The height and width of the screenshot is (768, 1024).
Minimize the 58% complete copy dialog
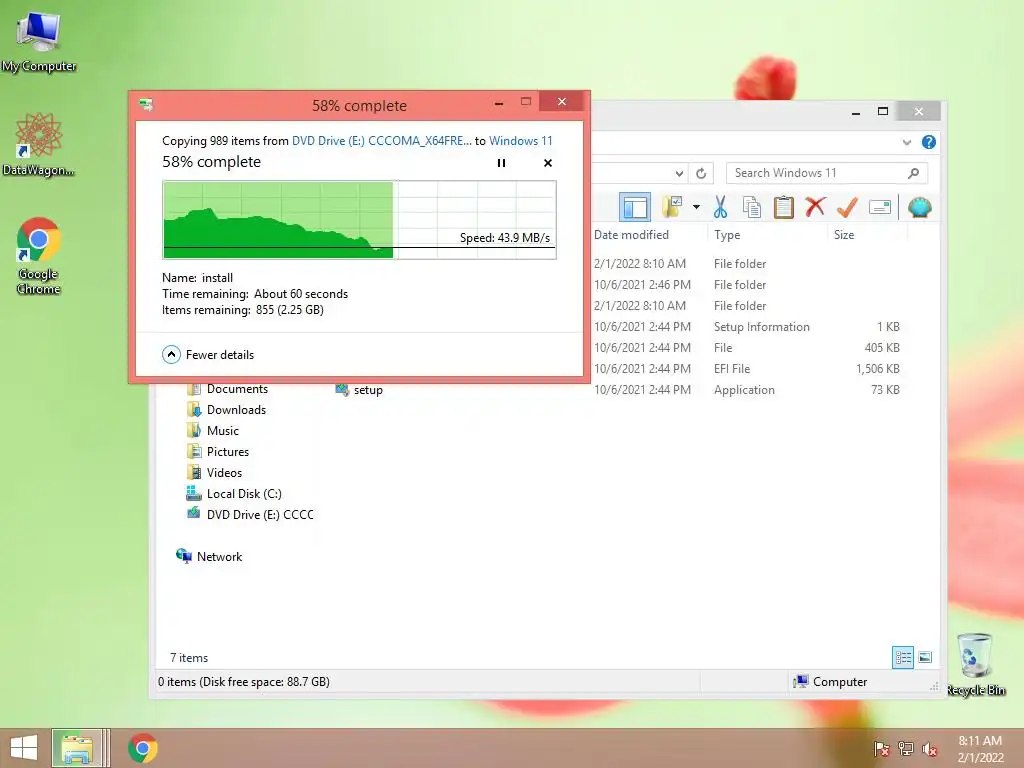tap(498, 103)
